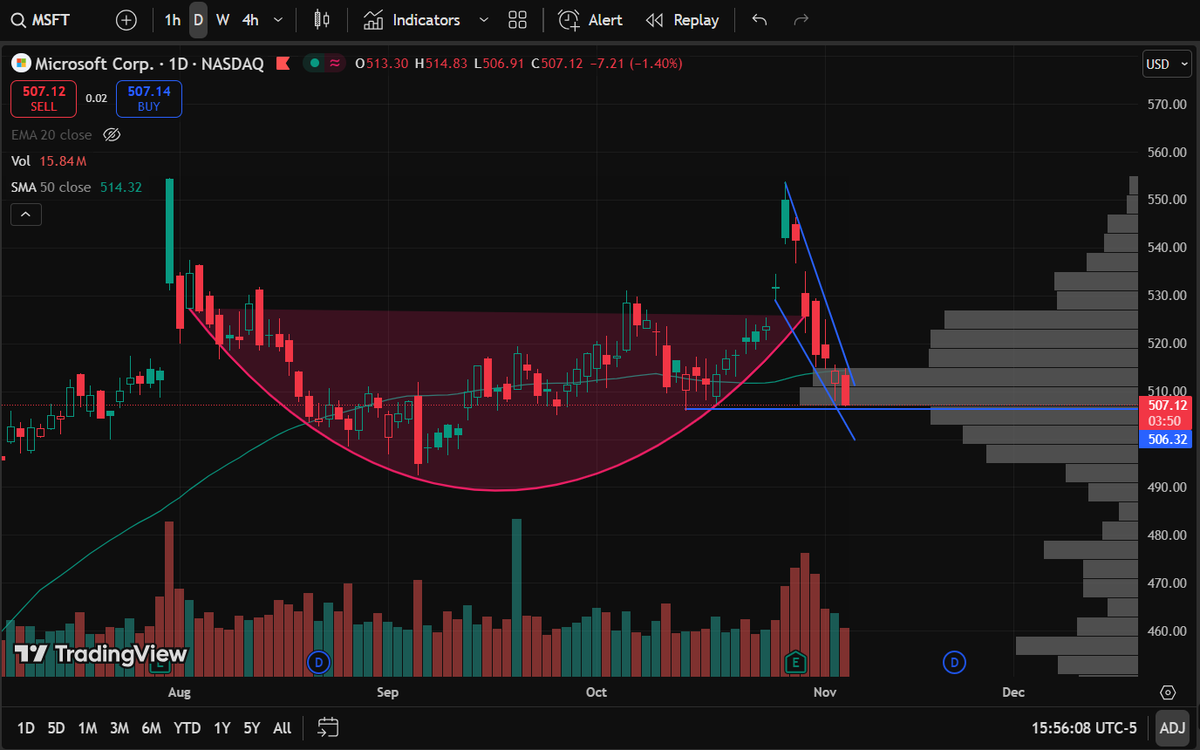The height and width of the screenshot is (750, 1200).
Task: Click D dividend marker near September
Action: tap(318, 662)
